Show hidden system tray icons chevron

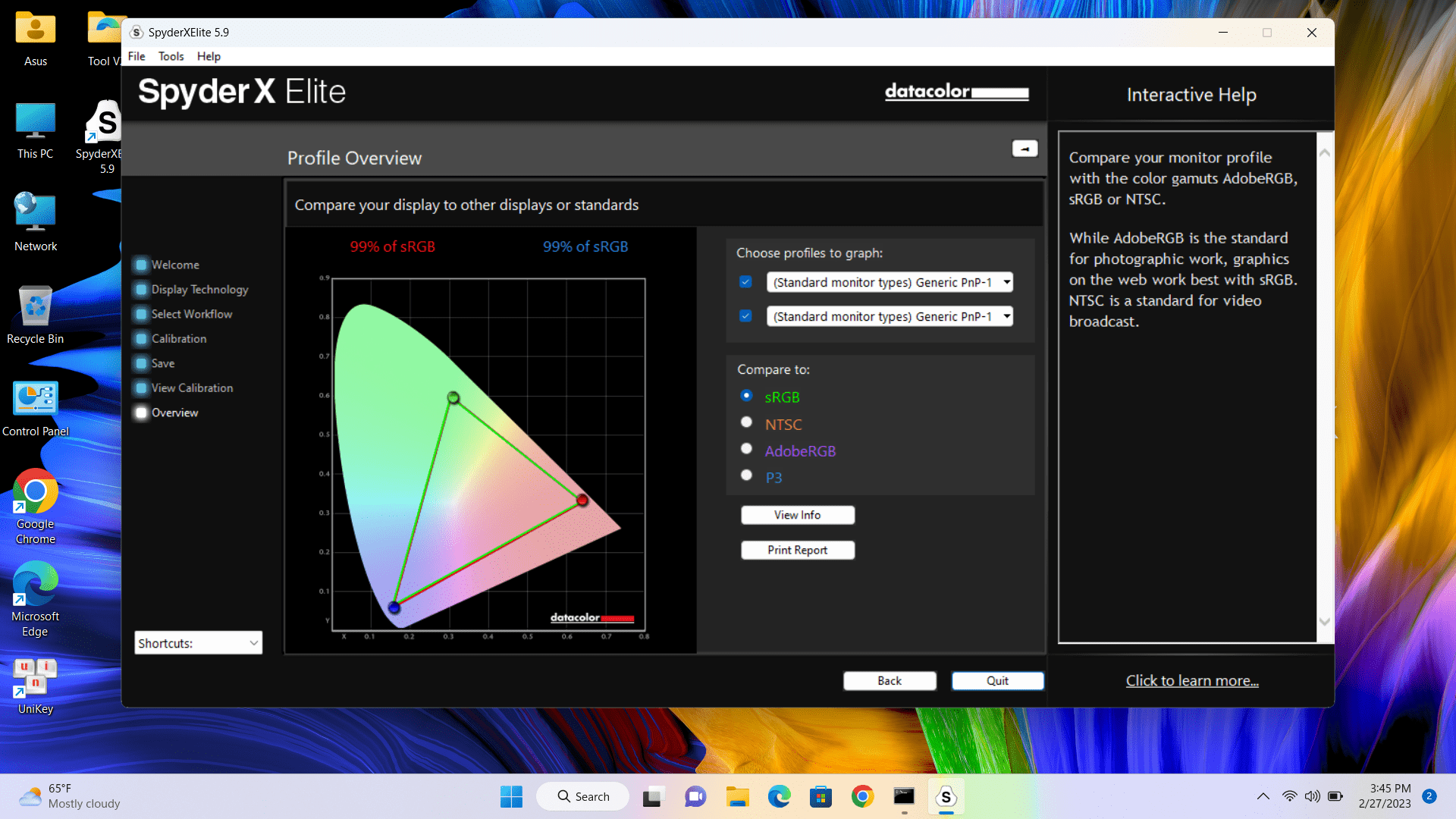pyautogui.click(x=1263, y=796)
